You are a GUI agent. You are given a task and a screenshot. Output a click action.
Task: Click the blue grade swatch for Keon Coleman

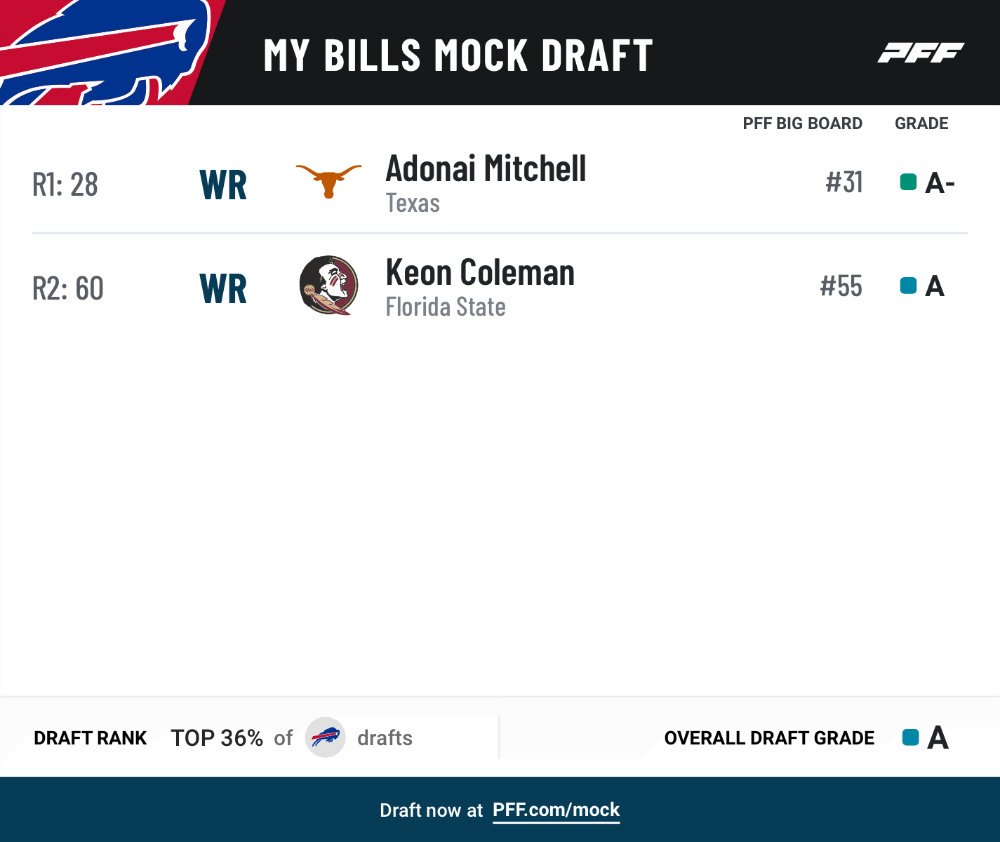908,285
